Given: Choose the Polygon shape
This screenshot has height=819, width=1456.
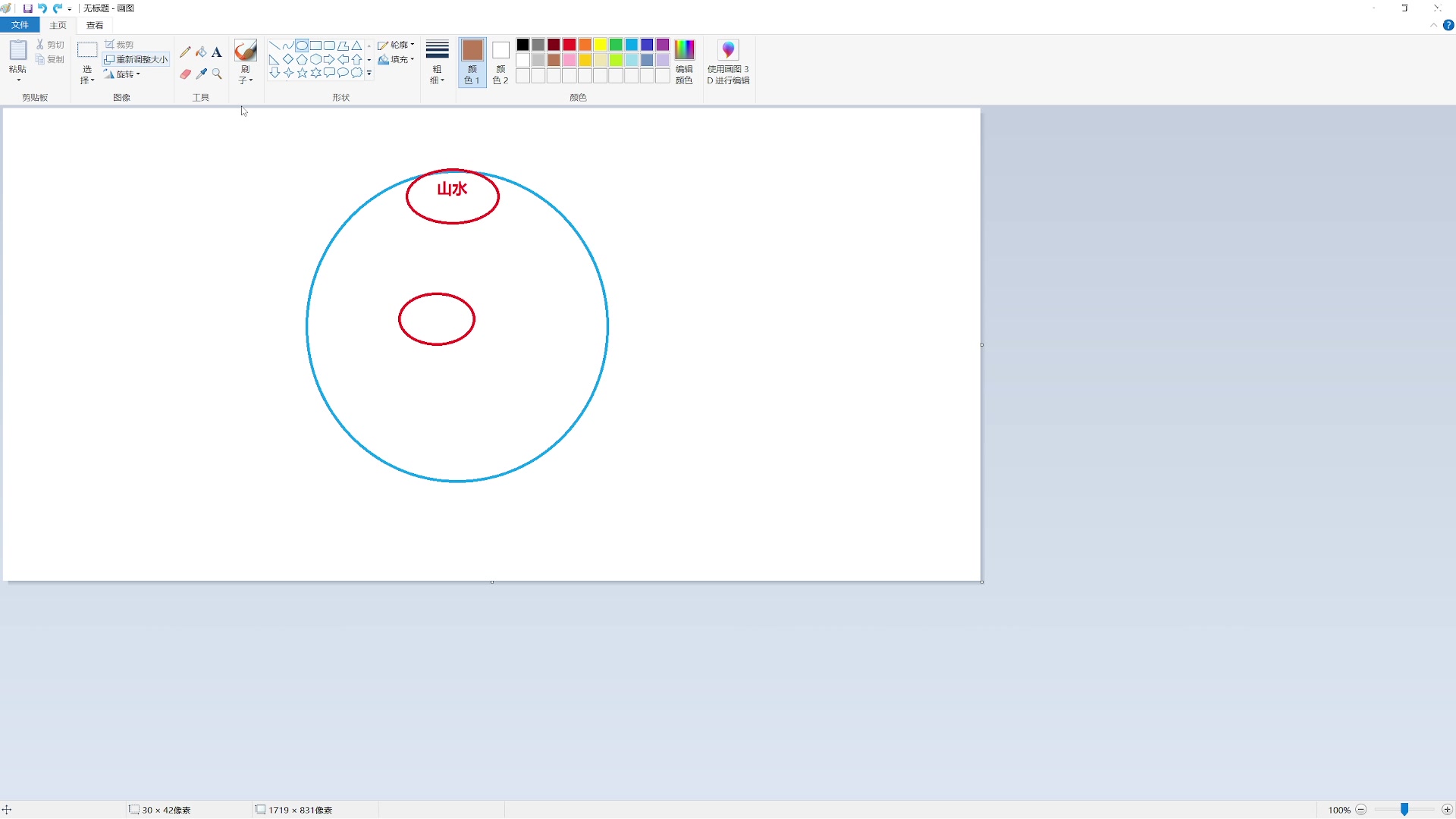Looking at the screenshot, I should pyautogui.click(x=343, y=45).
